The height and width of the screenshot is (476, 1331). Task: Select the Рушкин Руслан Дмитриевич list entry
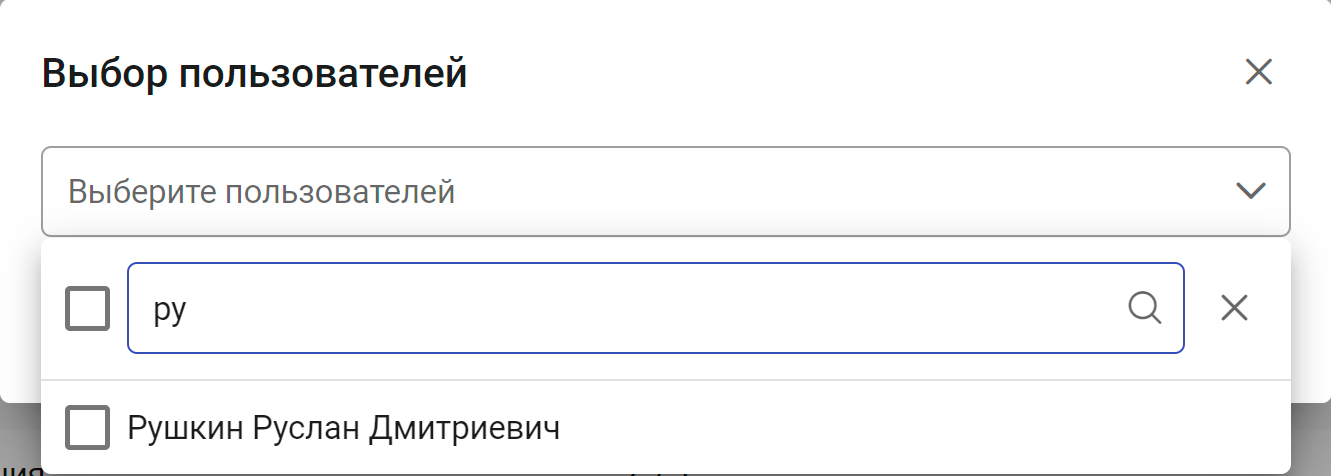666,429
